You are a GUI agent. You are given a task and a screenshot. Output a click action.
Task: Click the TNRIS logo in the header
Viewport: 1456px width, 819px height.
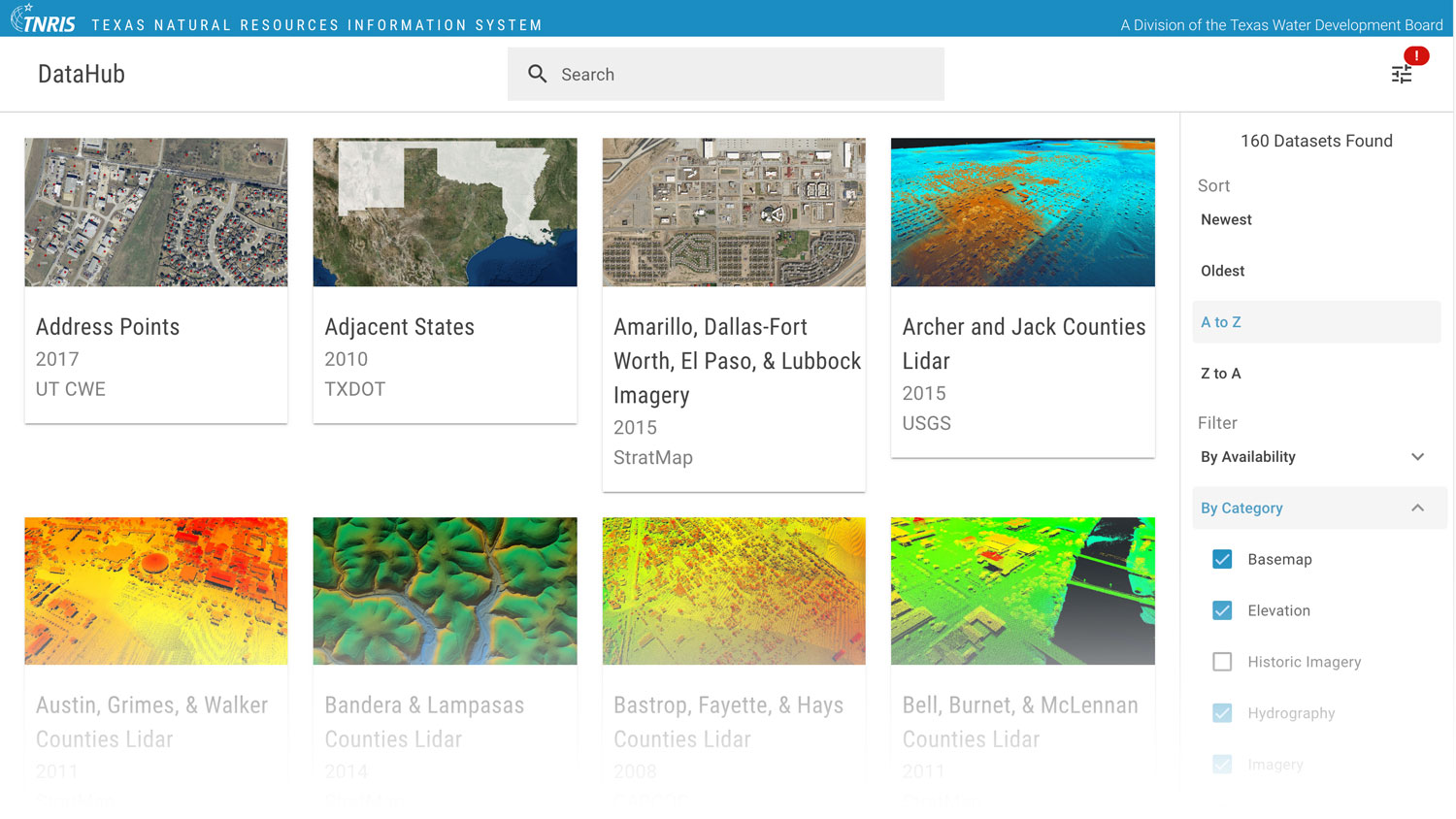click(43, 18)
